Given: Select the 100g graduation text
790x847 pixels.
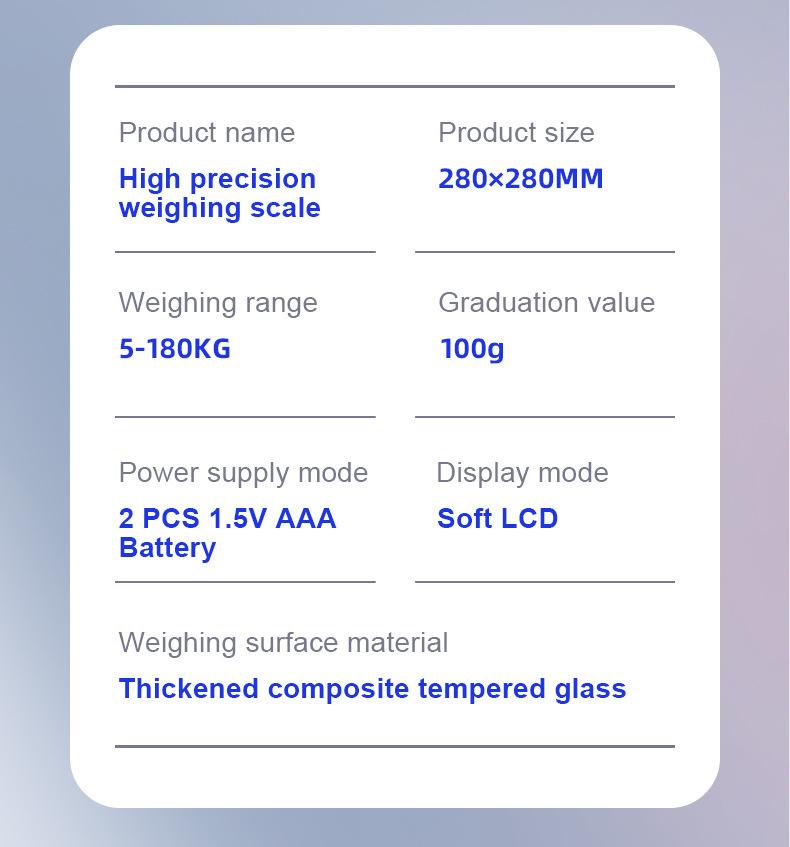Looking at the screenshot, I should [x=471, y=349].
